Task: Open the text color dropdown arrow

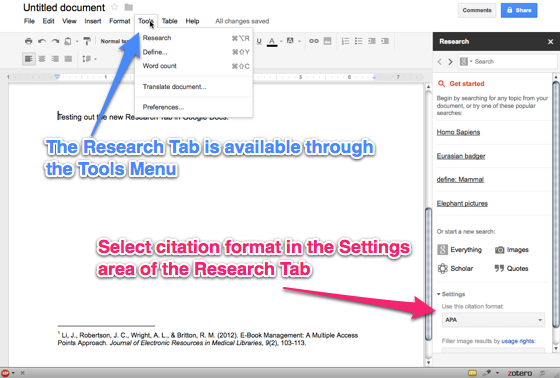Action: pyautogui.click(x=281, y=41)
